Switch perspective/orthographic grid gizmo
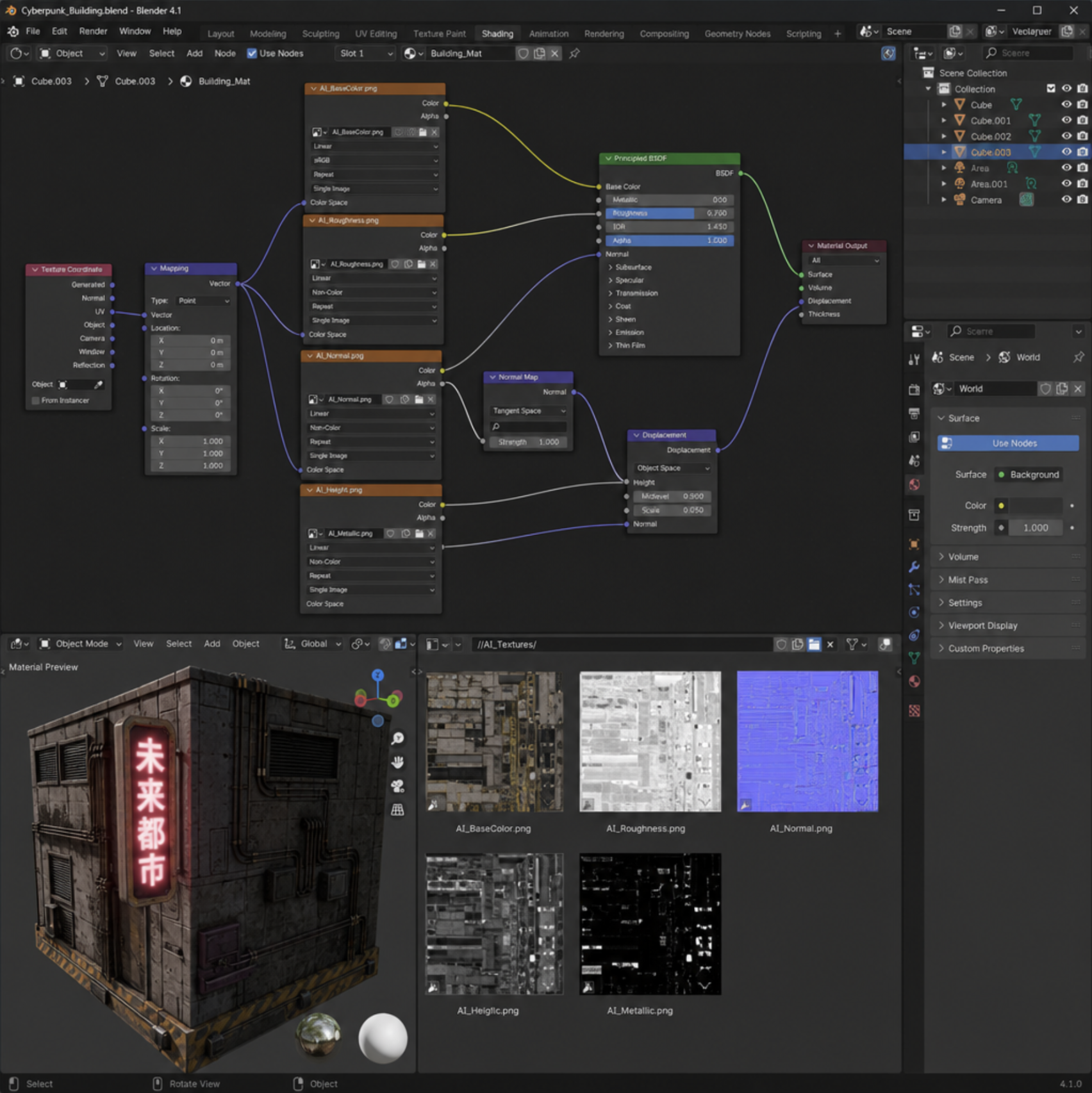Screen dimensions: 1092x1093 point(398,810)
